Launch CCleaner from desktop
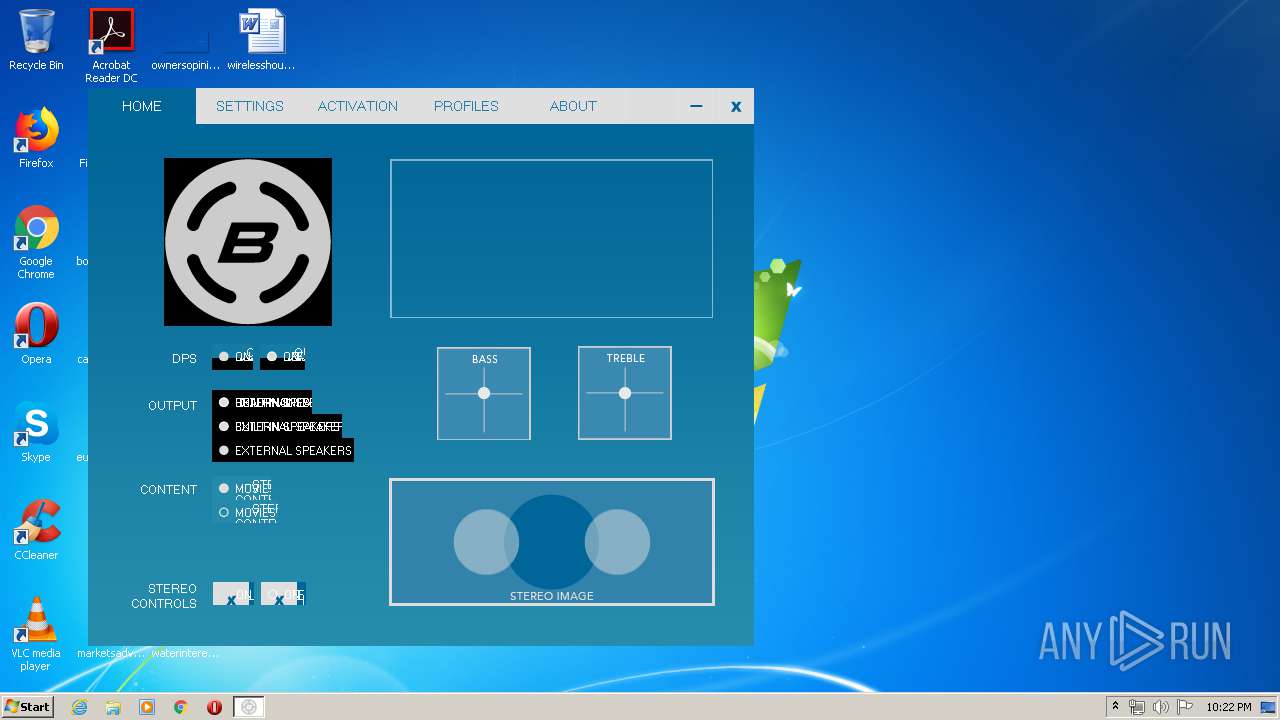 36,530
